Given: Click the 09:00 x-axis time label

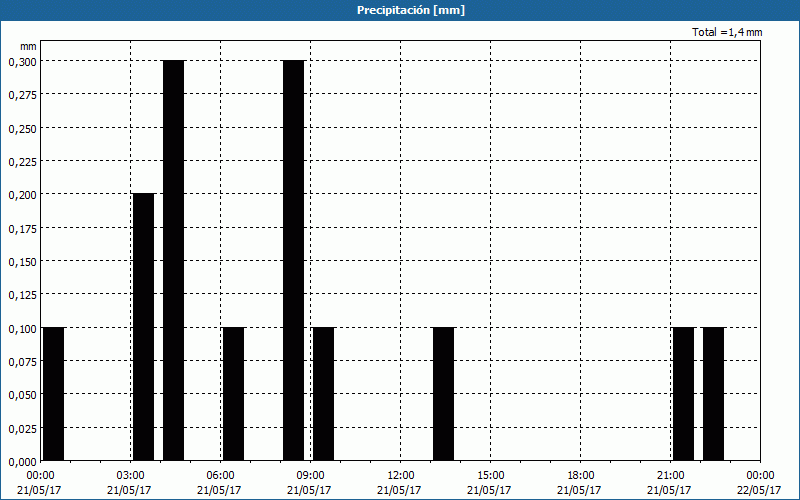Looking at the screenshot, I should 310,476.
